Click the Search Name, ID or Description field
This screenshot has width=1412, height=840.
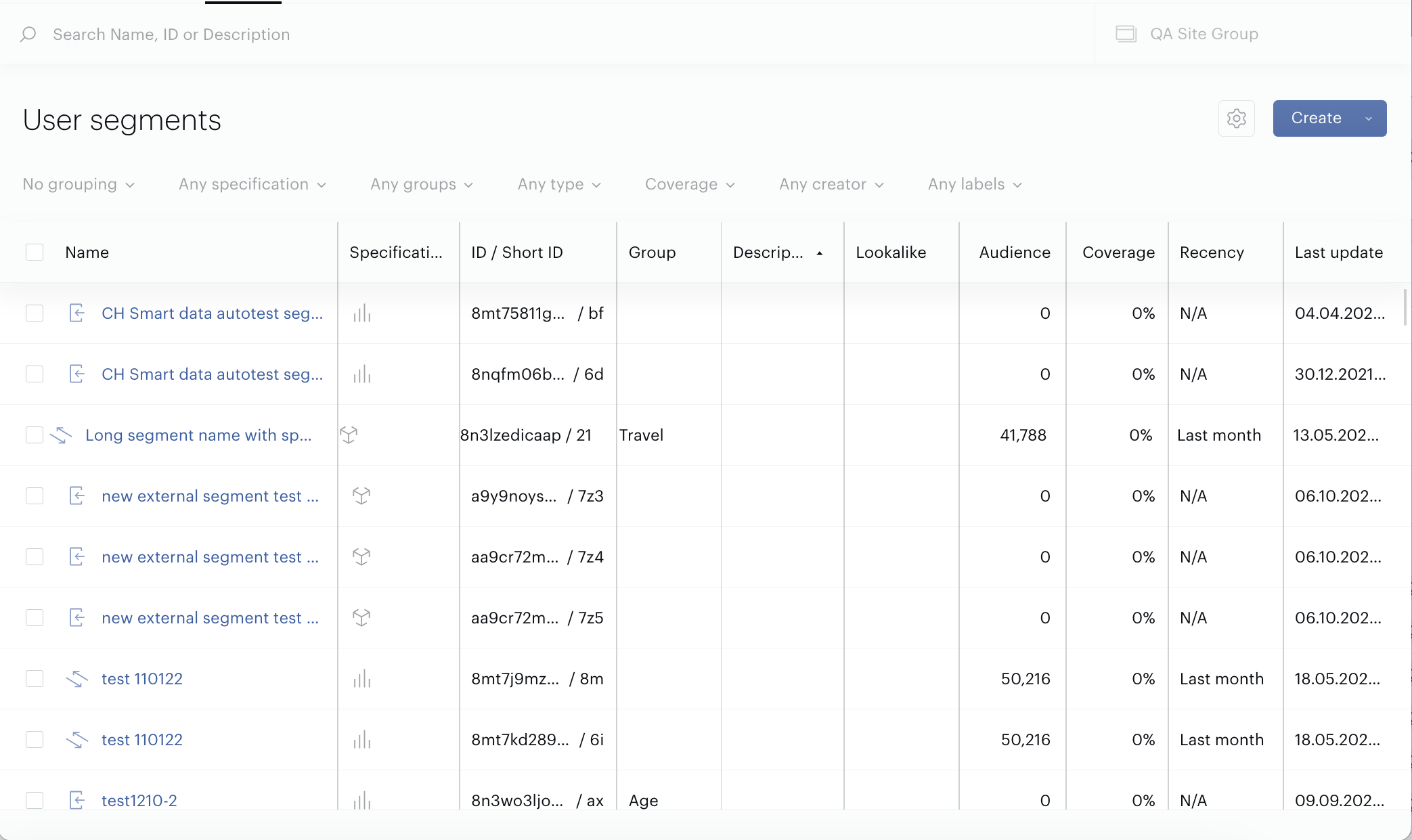tap(547, 35)
